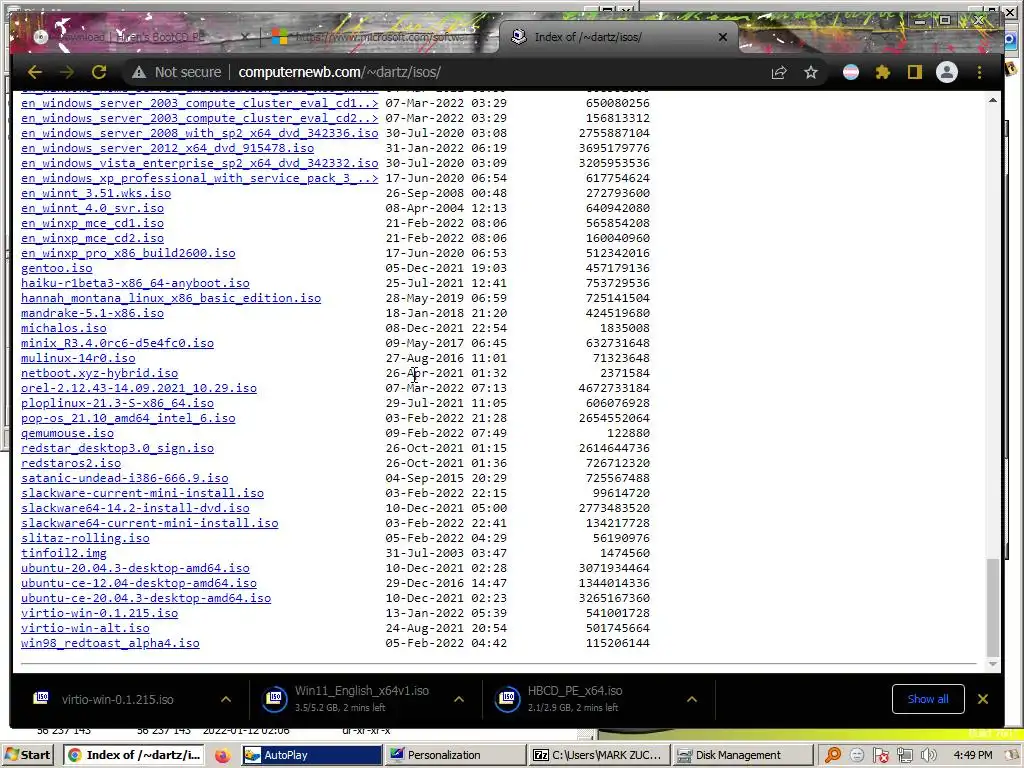Download tinfoil2.img
The height and width of the screenshot is (768, 1024).
64,554
